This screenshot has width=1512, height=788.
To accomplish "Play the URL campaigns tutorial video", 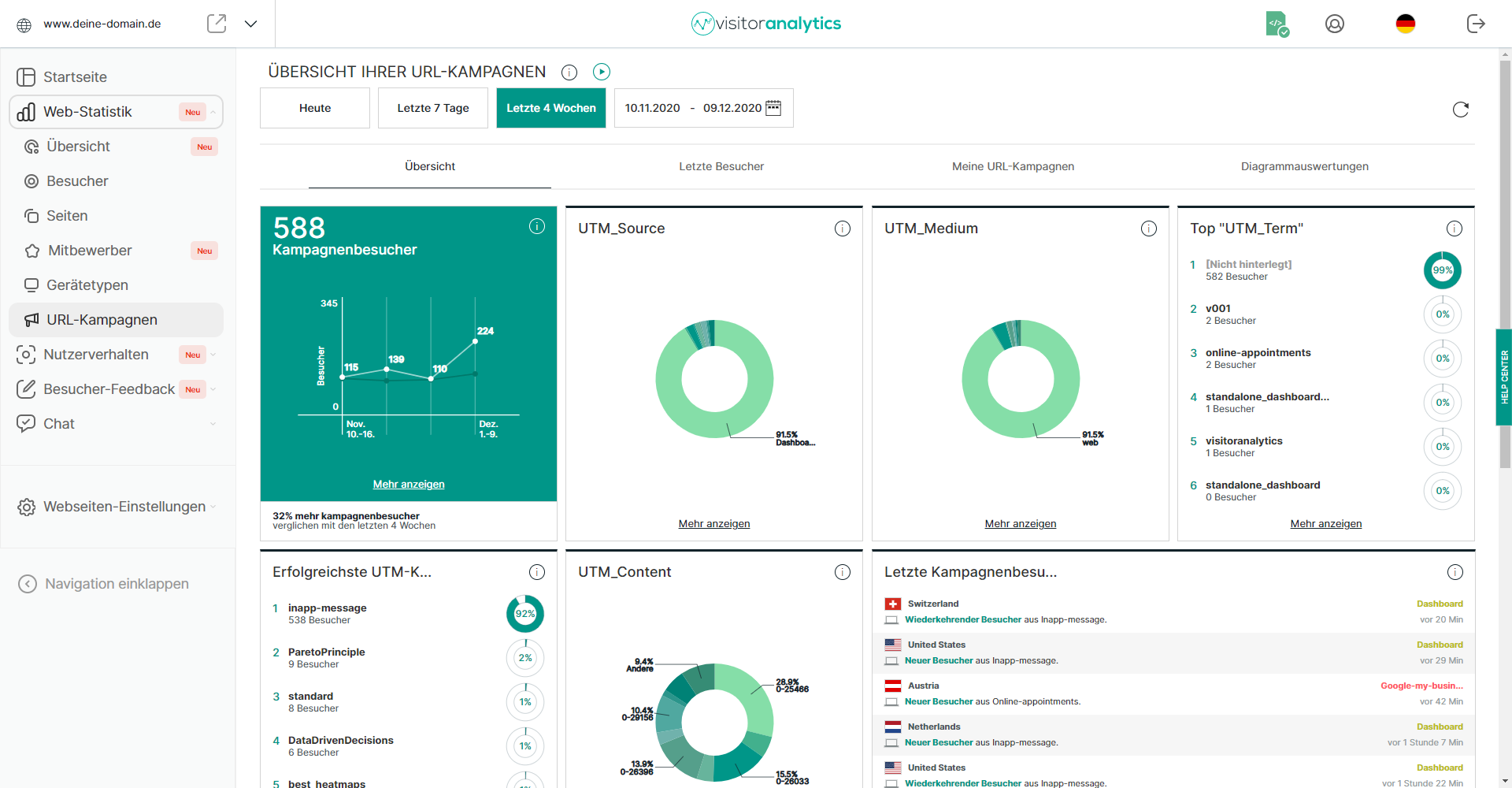I will 602,72.
